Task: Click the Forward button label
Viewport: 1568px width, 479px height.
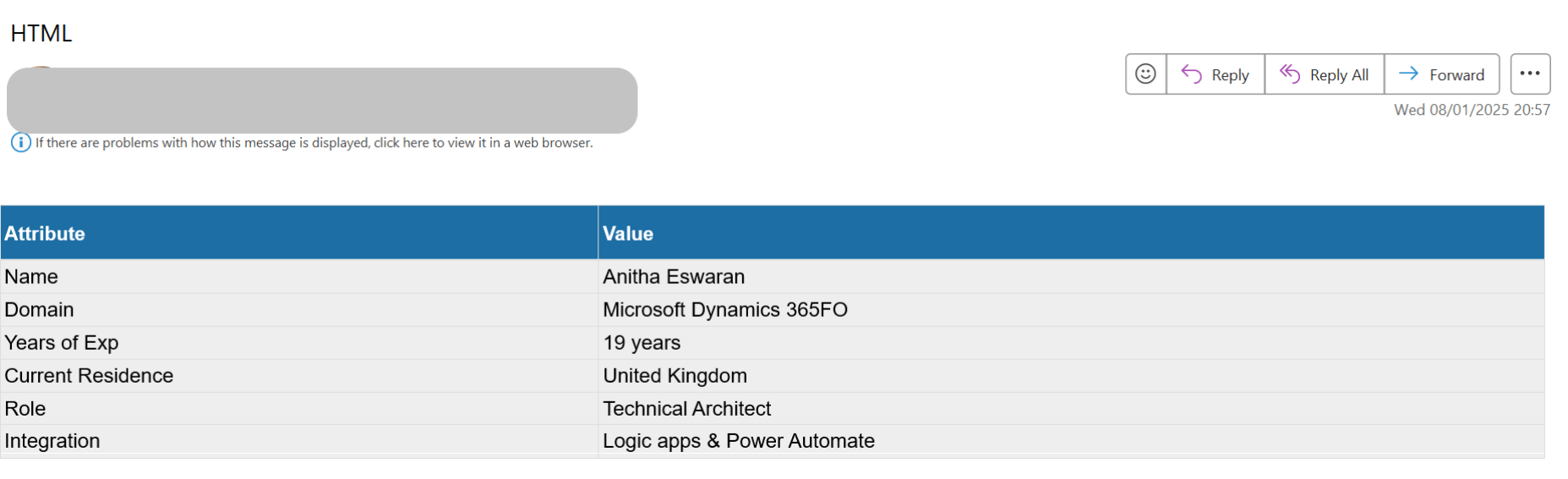Action: coord(1456,75)
